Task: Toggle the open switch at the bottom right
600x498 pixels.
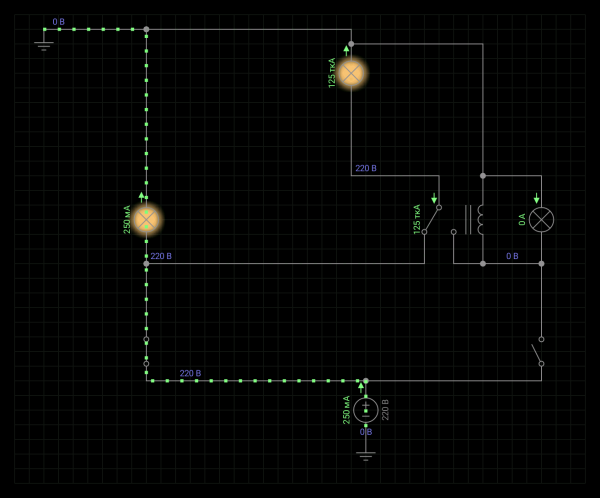Action: click(x=538, y=351)
